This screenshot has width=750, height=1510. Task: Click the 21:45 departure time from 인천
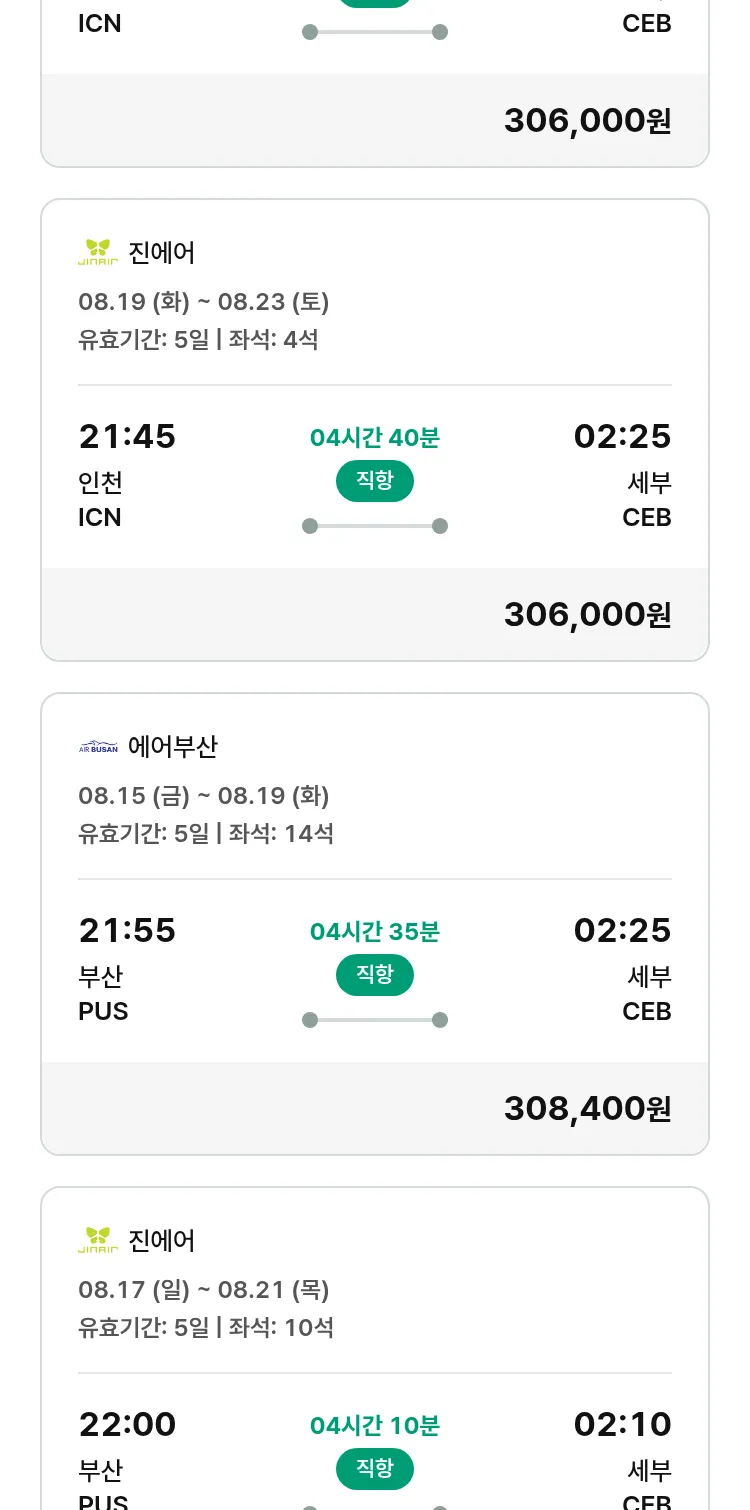coord(127,436)
